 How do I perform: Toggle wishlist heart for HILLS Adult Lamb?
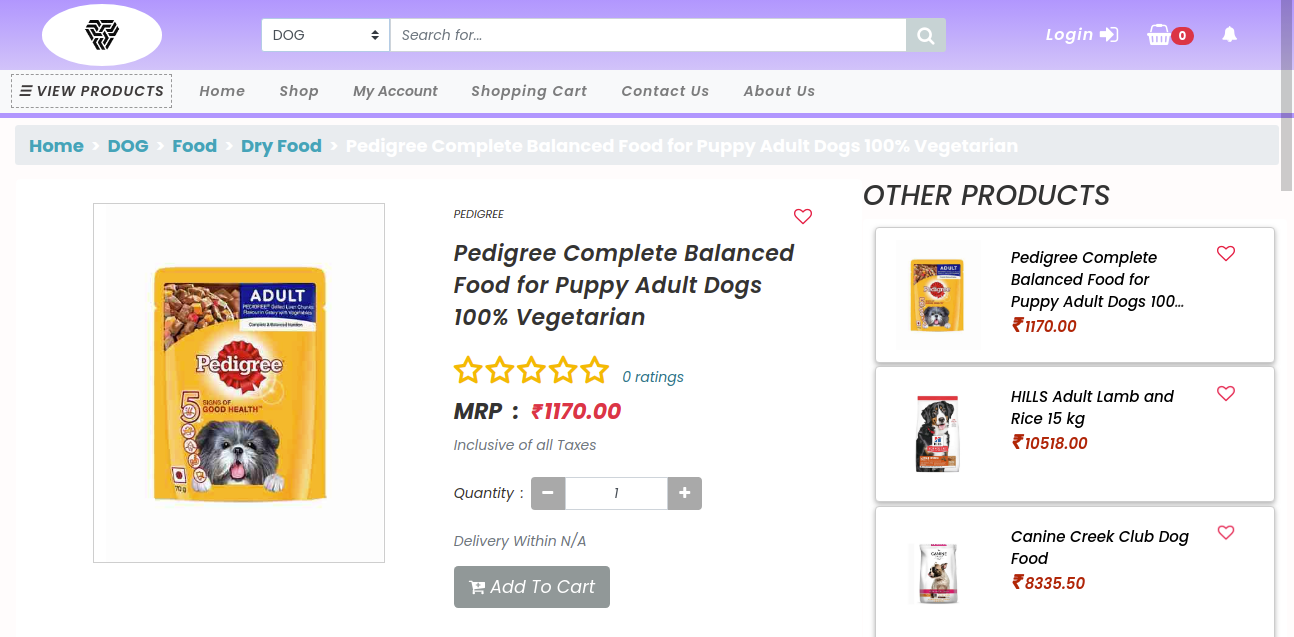[x=1226, y=394]
